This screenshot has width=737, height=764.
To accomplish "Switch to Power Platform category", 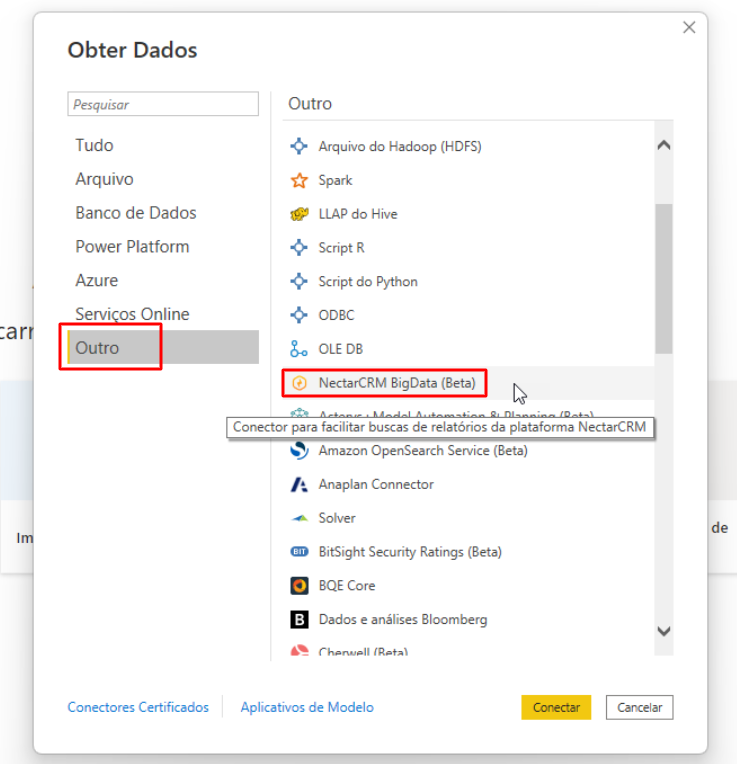I will (163, 247).
